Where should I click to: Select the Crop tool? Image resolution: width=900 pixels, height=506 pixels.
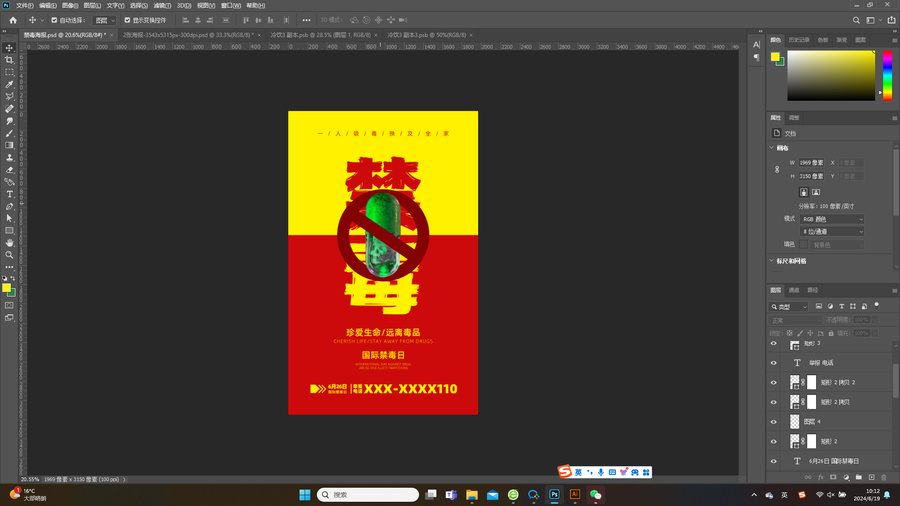click(x=9, y=60)
